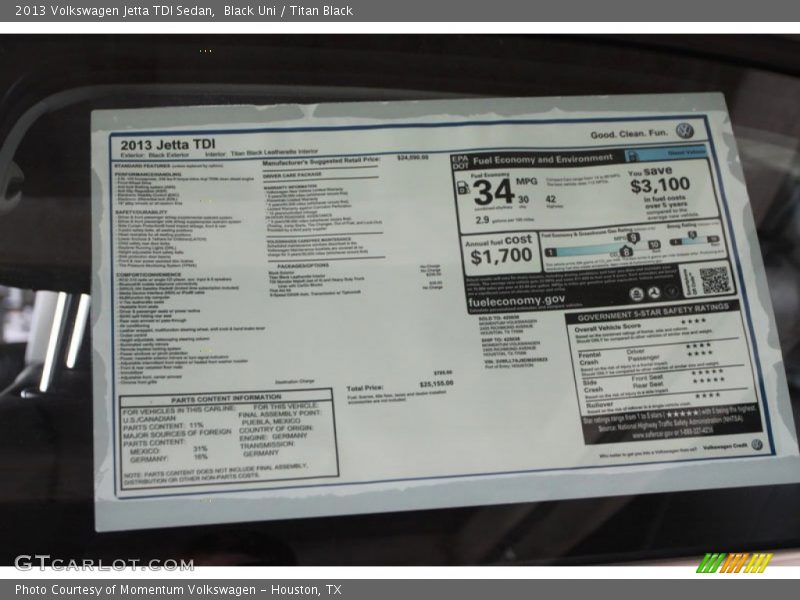This screenshot has width=800, height=600.
Task: Click the large 34 MPG number
Action: click(x=493, y=192)
